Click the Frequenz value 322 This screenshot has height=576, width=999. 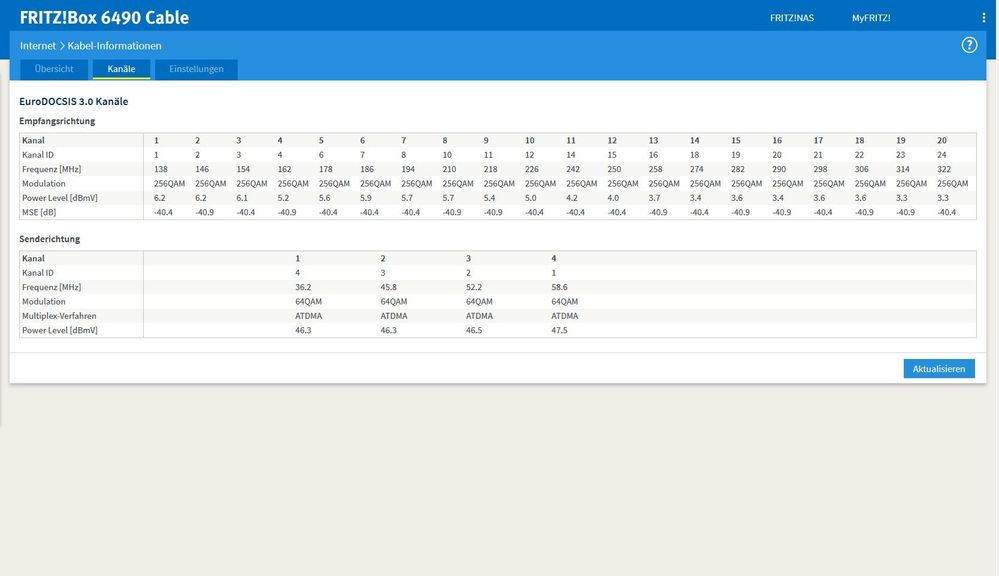pyautogui.click(x=944, y=169)
